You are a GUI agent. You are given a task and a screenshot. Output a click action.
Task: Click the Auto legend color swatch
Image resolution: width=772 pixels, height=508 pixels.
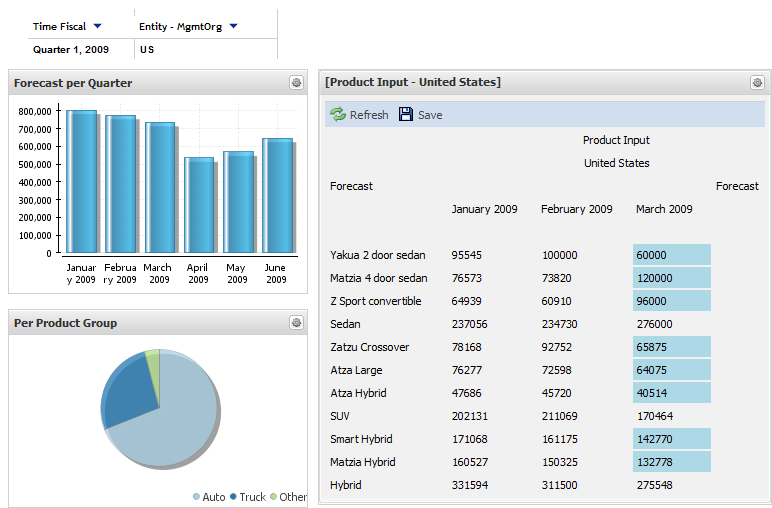197,497
